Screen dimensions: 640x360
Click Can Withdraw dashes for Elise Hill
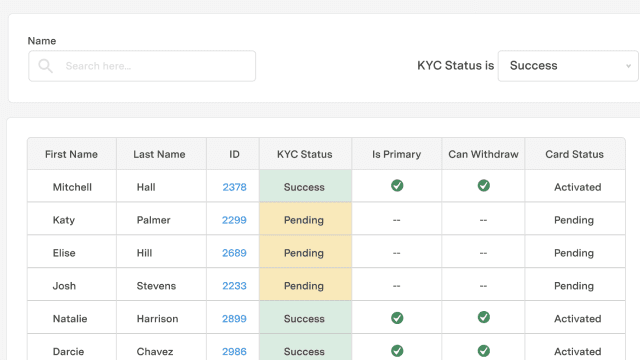coord(483,253)
